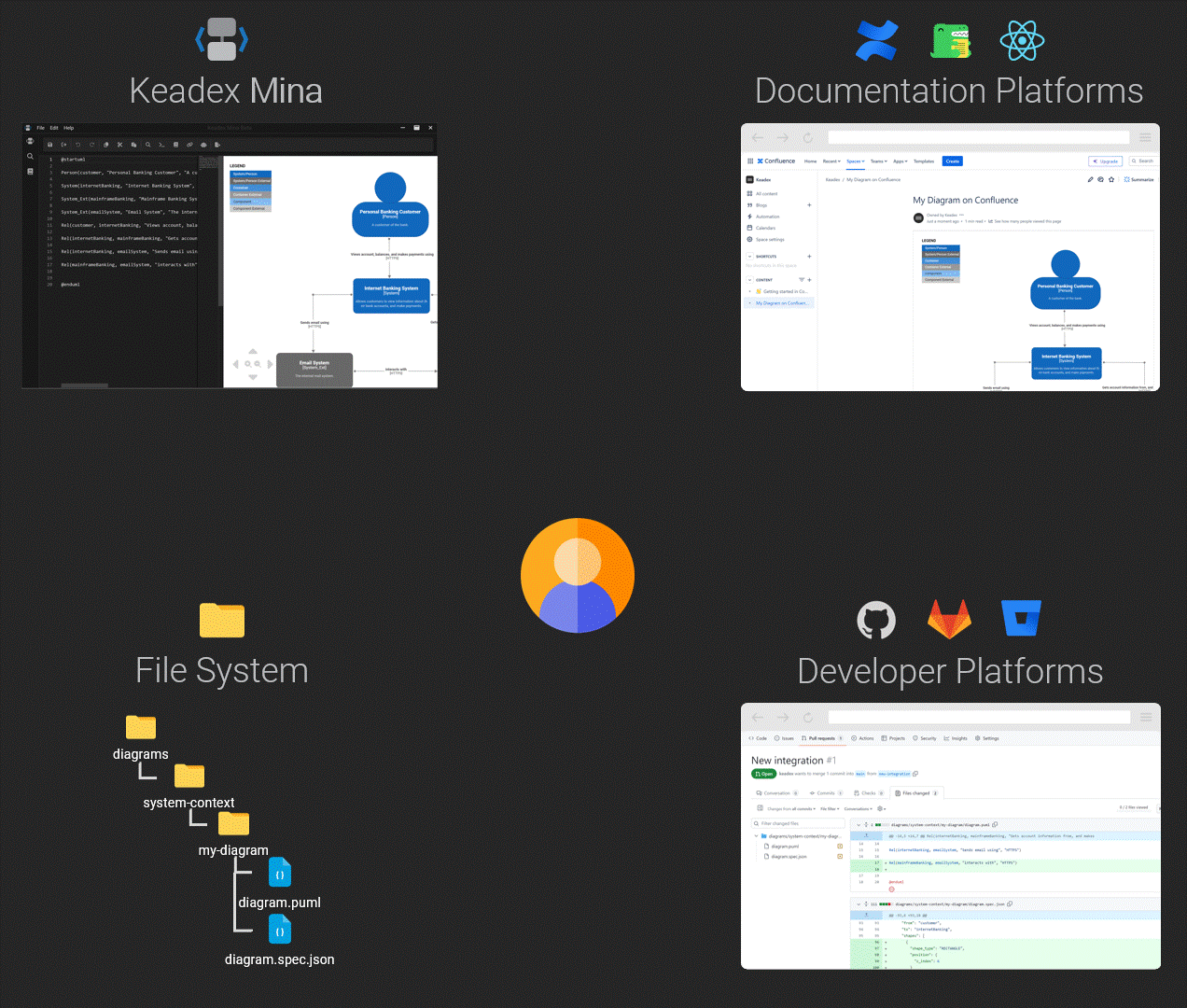Click the pan right arrow on Mina diagram
The width and height of the screenshot is (1187, 1008).
271,364
